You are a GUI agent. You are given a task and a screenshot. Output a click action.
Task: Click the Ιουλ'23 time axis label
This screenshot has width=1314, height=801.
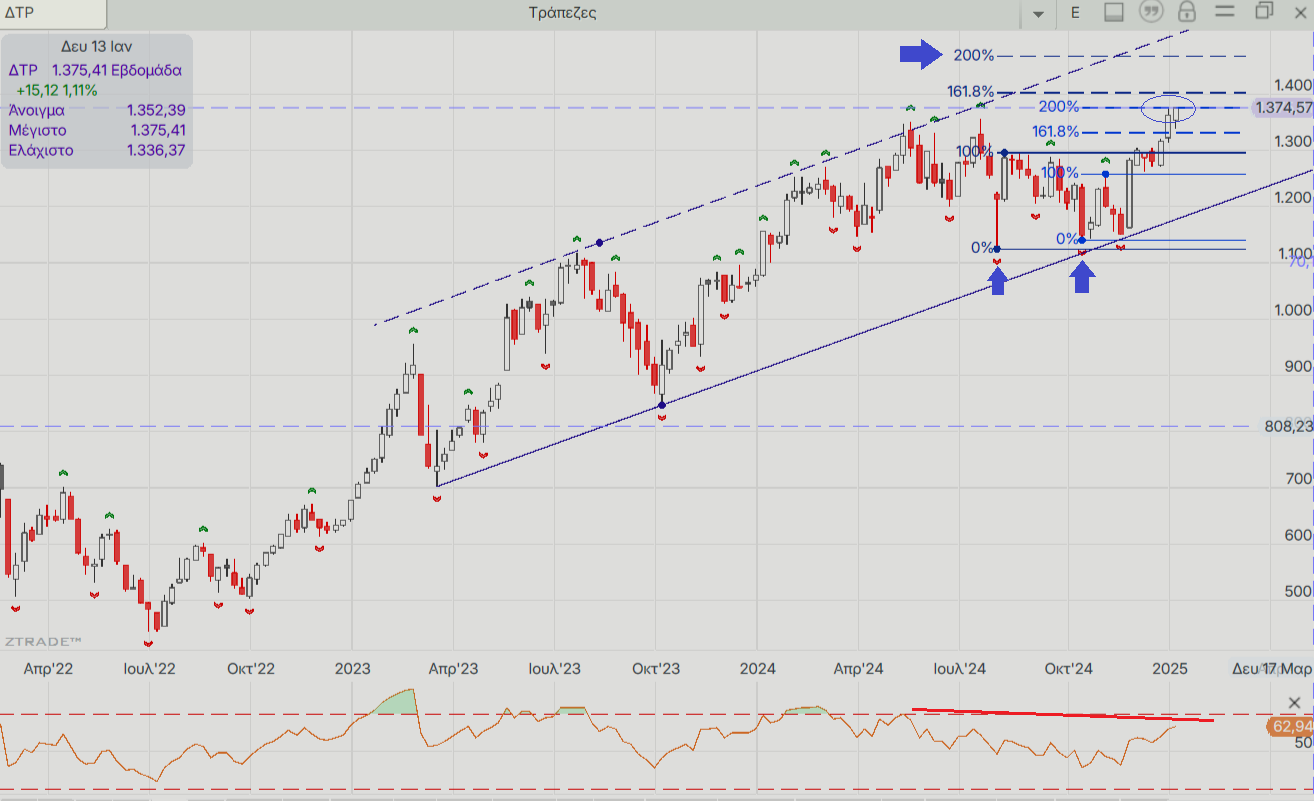point(555,668)
